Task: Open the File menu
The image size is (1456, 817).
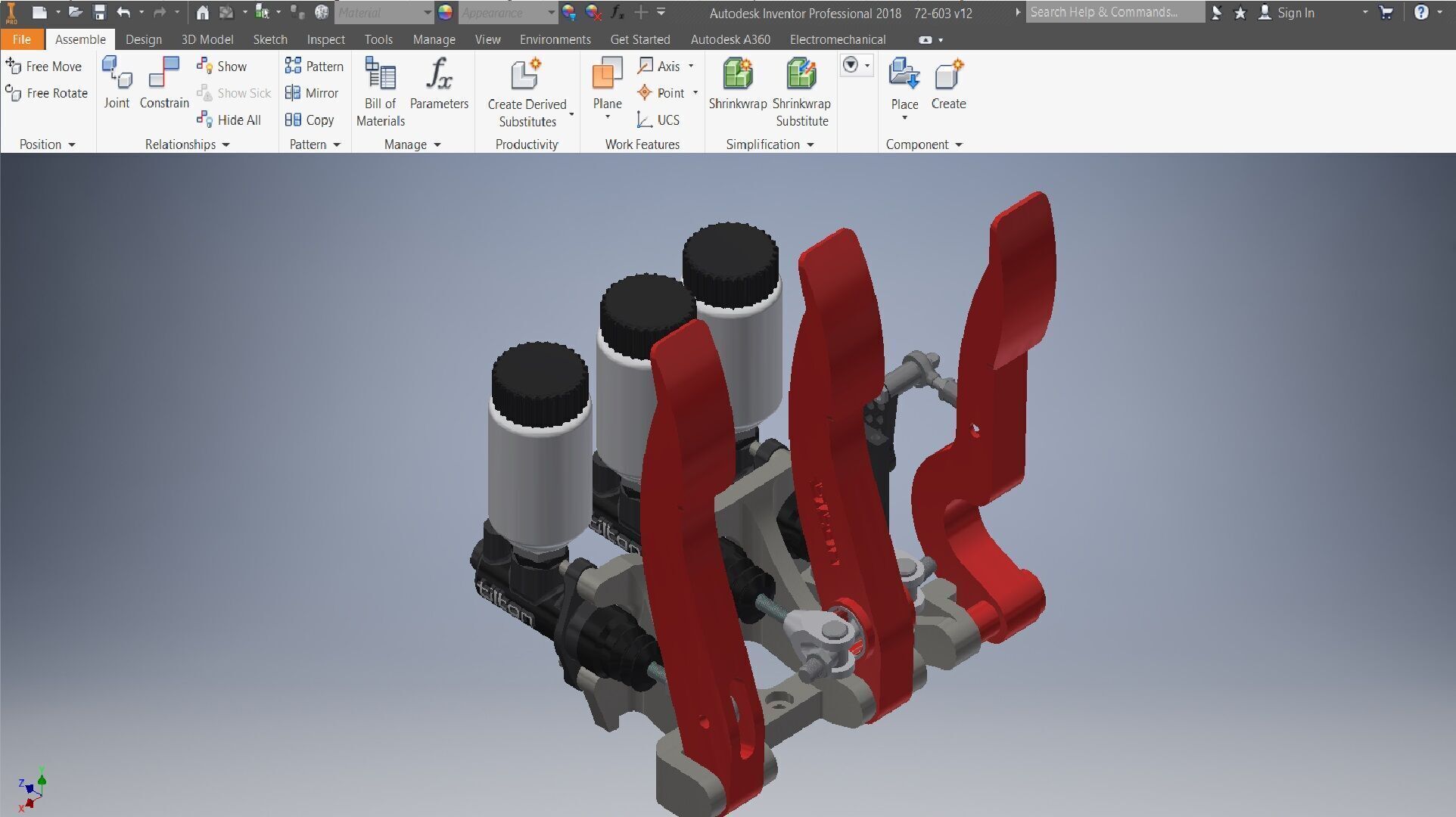Action: (x=22, y=39)
